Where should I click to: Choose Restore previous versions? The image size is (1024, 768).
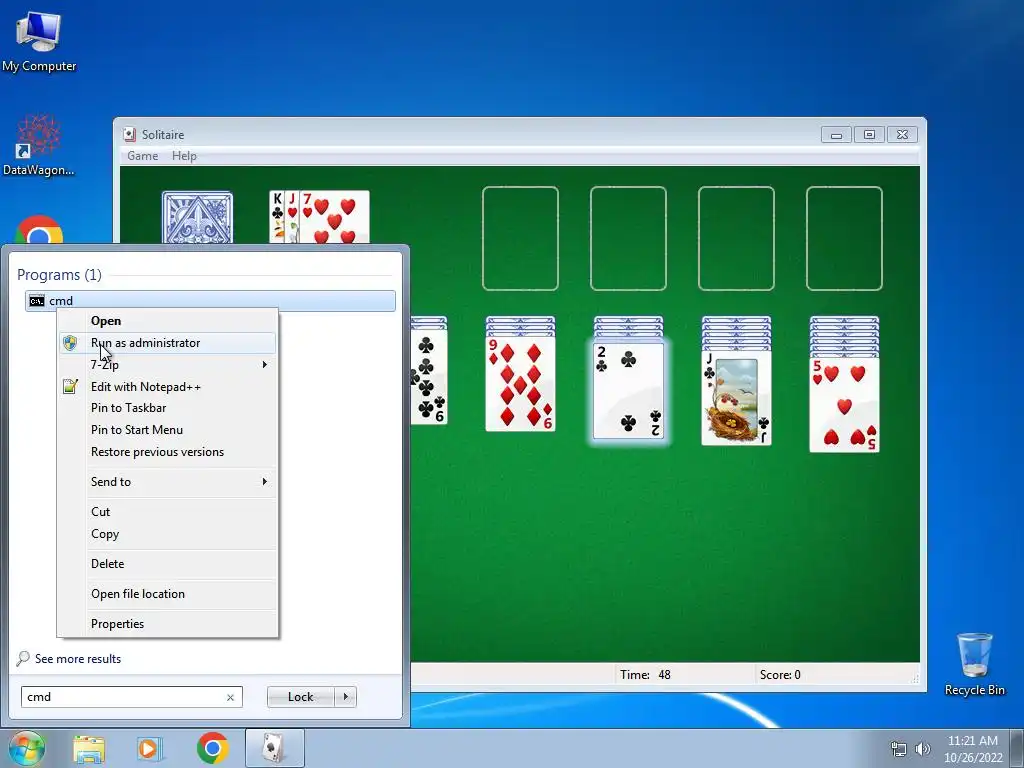[x=168, y=452]
